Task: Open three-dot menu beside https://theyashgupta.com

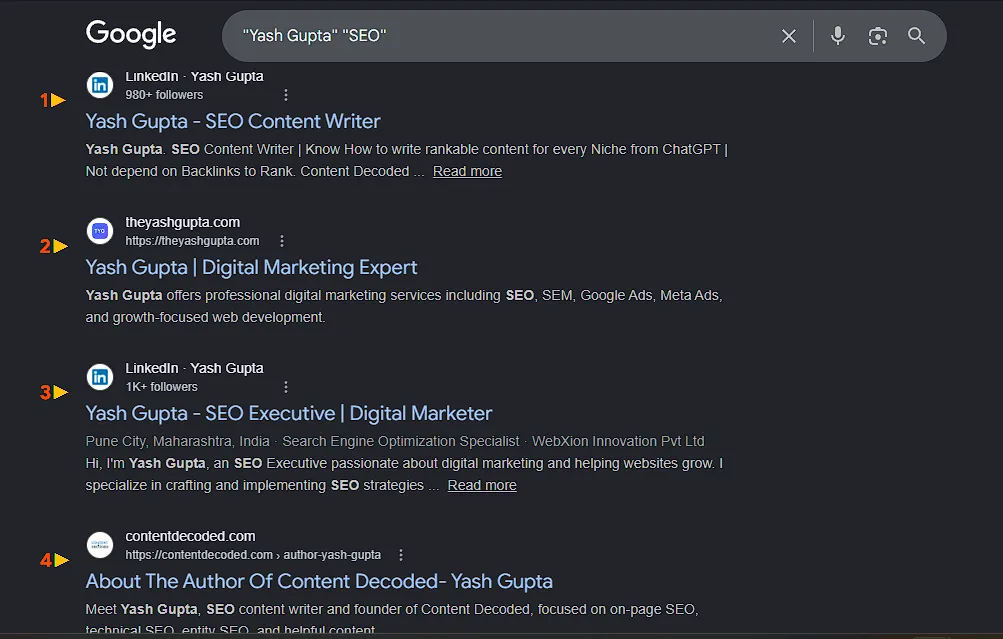Action: coord(282,241)
